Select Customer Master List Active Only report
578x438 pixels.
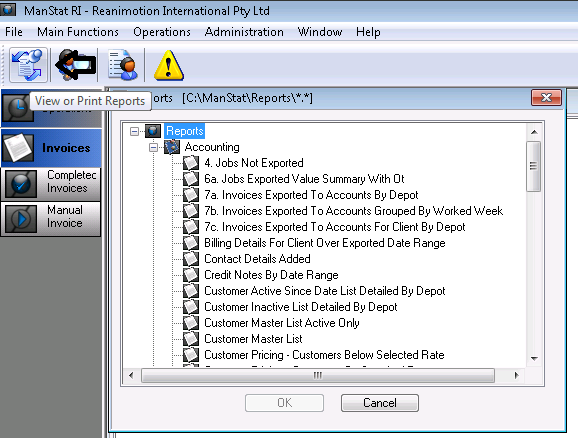282,323
